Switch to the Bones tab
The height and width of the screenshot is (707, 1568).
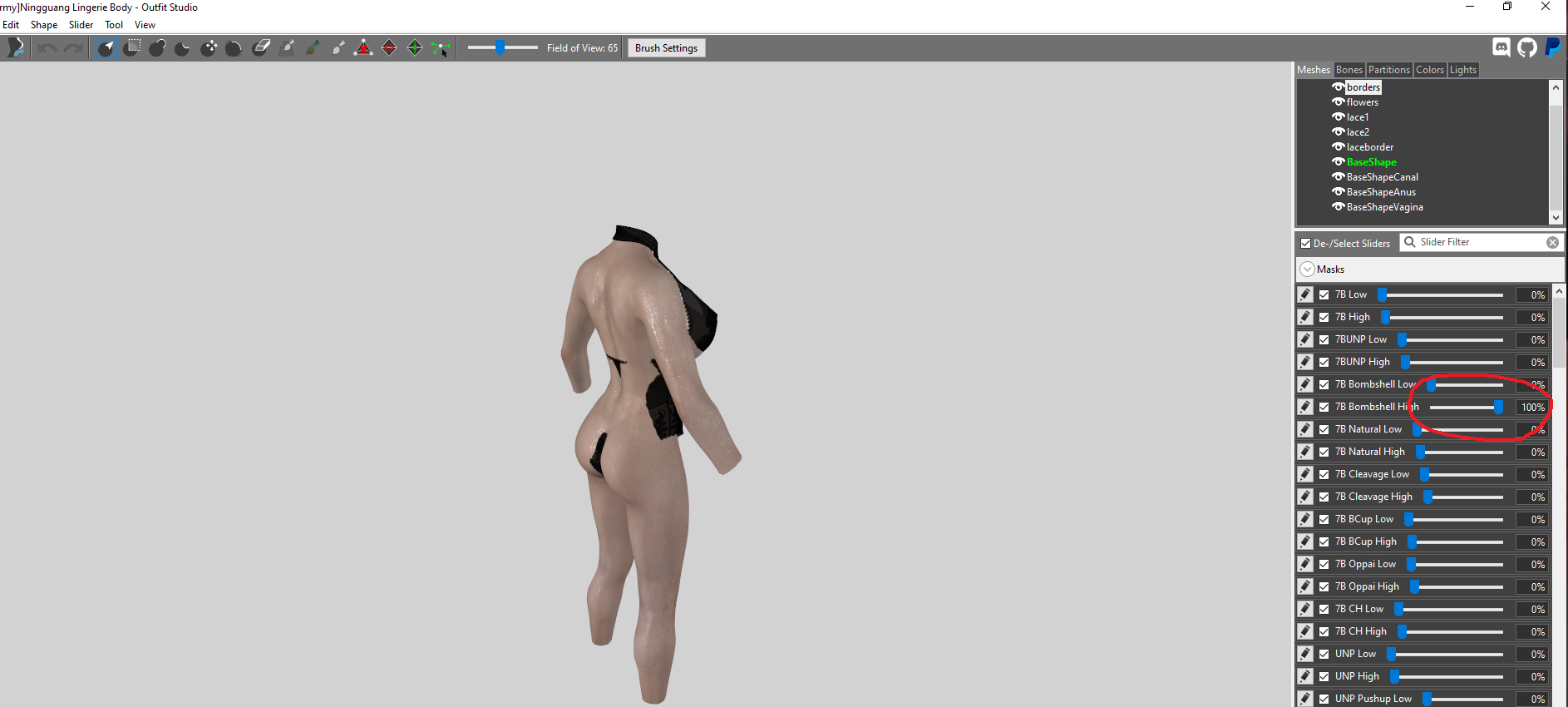pos(1349,70)
